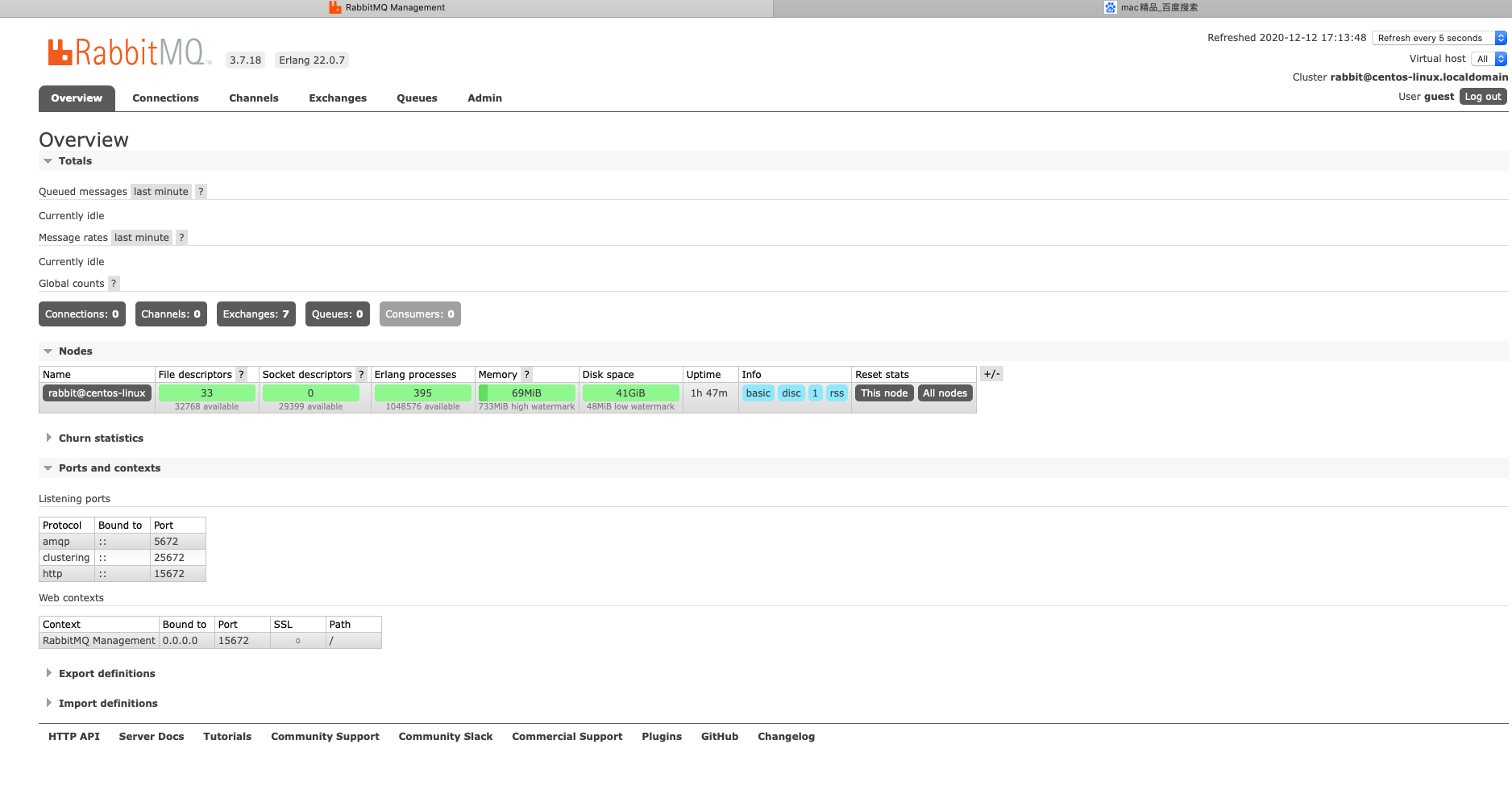Viewport: 1512px width, 802px height.
Task: Click the Disk space 41GiB bar
Action: click(x=630, y=393)
